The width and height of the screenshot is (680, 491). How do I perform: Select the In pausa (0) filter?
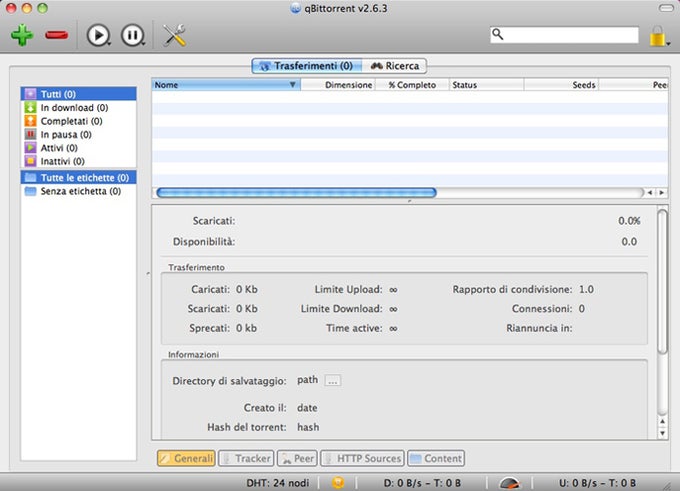point(78,134)
